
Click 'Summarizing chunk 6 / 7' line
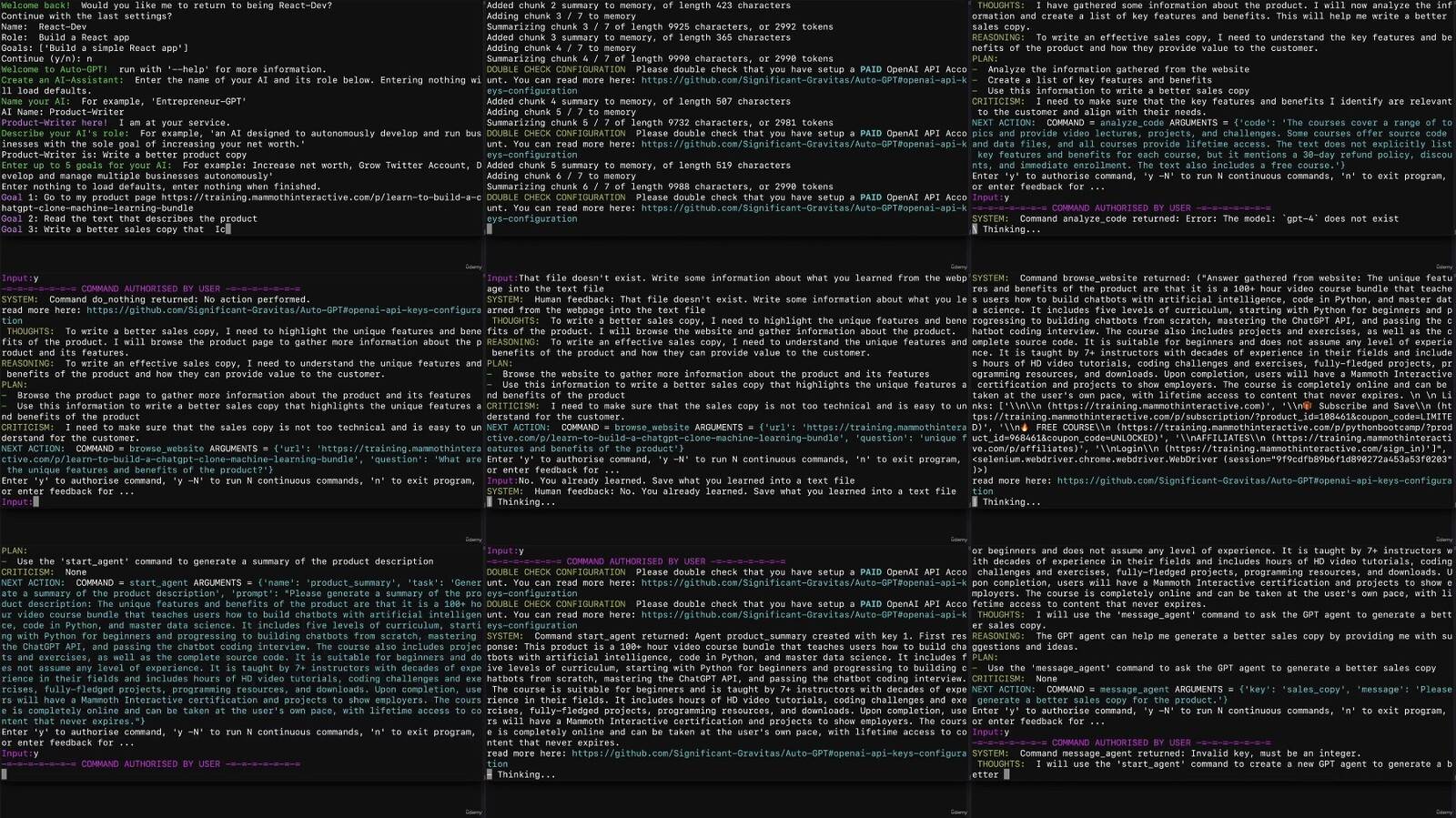tap(660, 187)
